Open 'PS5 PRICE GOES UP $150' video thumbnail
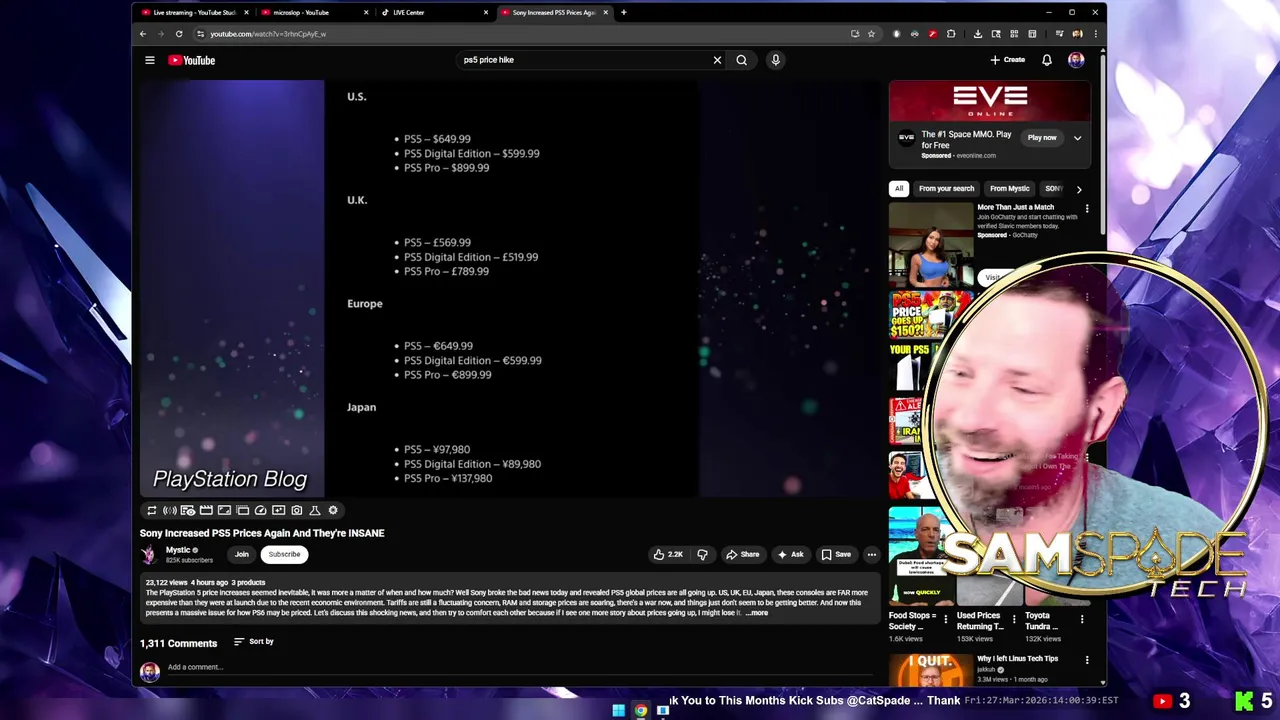 931,315
